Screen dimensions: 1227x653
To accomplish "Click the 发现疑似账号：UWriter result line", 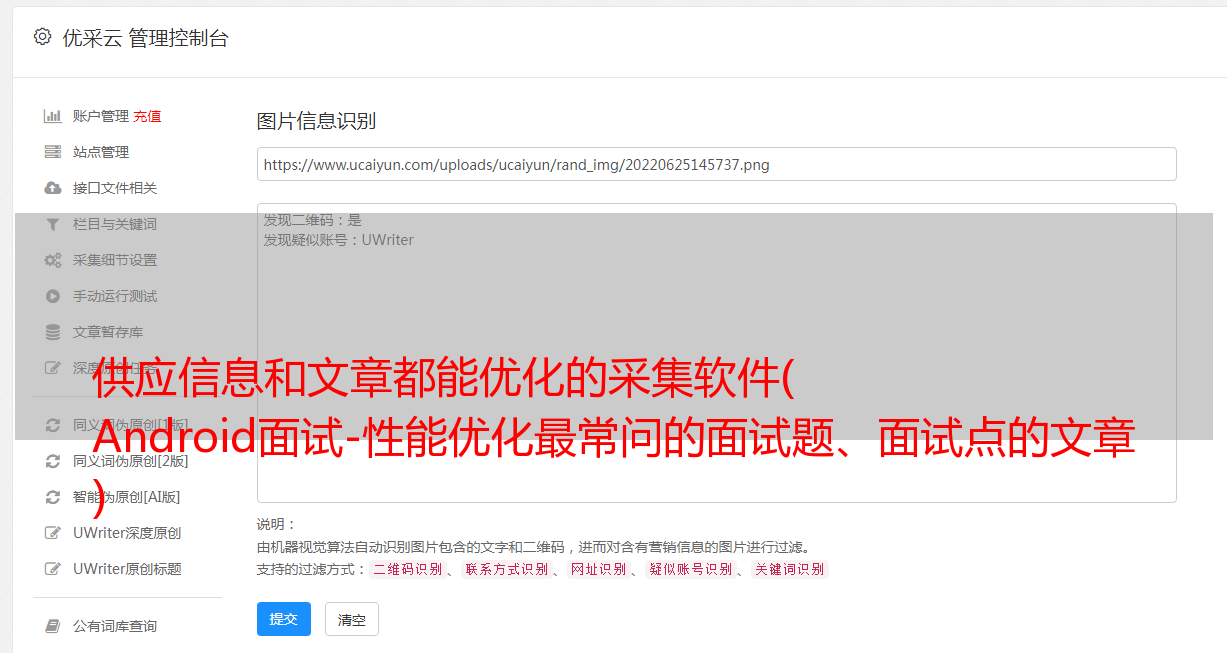I will coord(339,240).
